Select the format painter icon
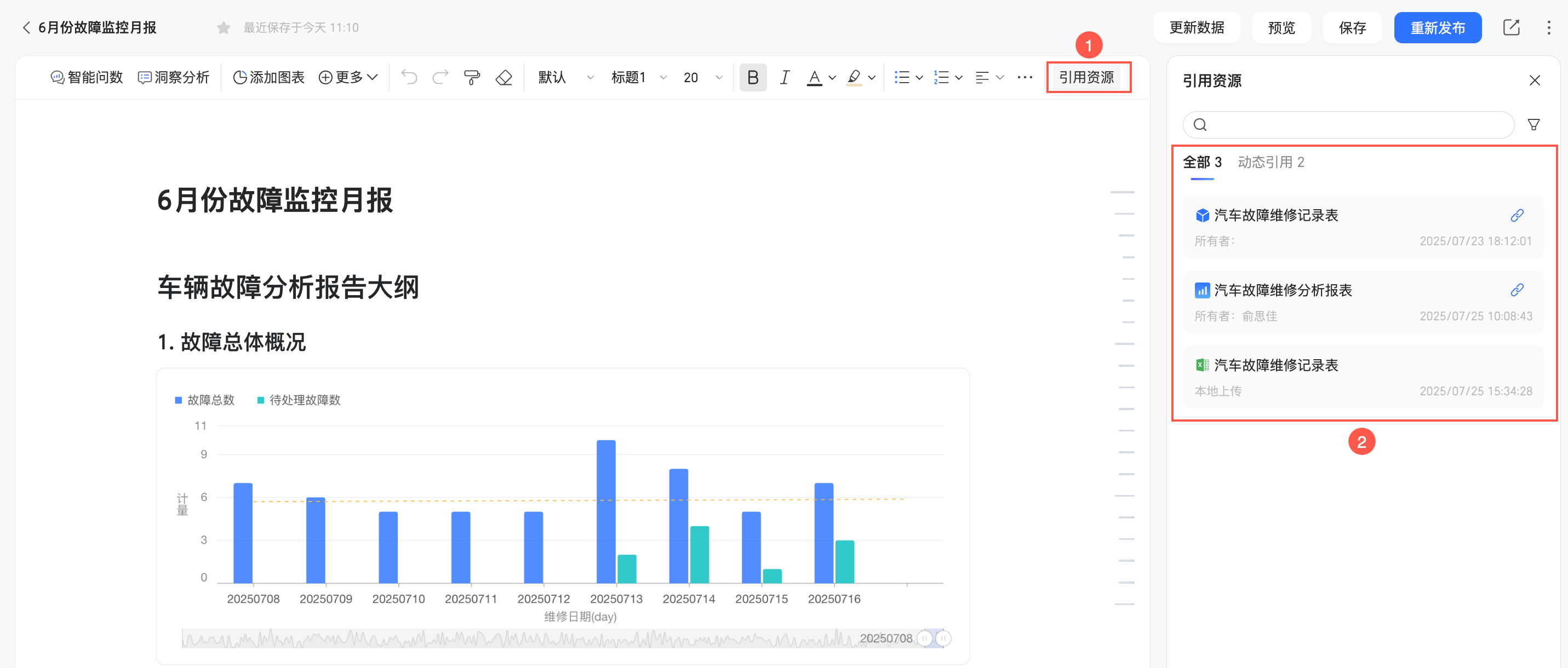The width and height of the screenshot is (1568, 668). tap(472, 77)
